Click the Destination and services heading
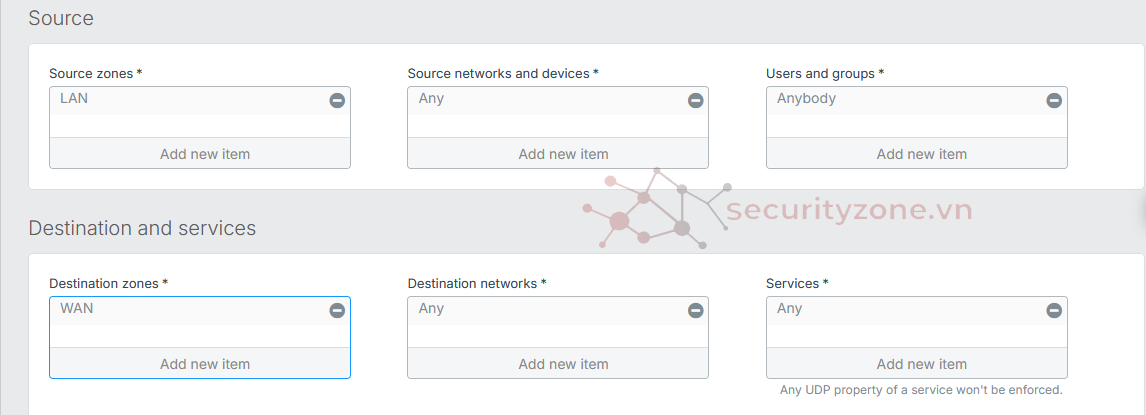Image resolution: width=1146 pixels, height=415 pixels. point(142,228)
